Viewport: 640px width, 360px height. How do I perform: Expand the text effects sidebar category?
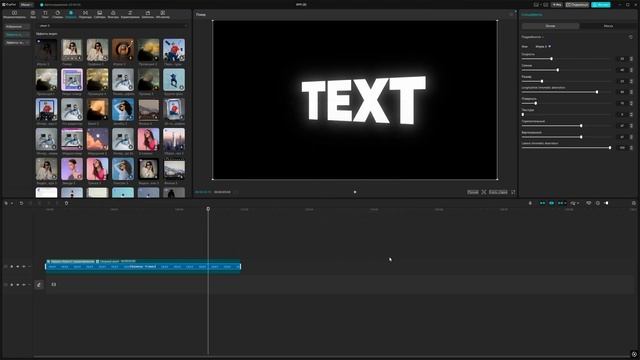click(x=17, y=42)
